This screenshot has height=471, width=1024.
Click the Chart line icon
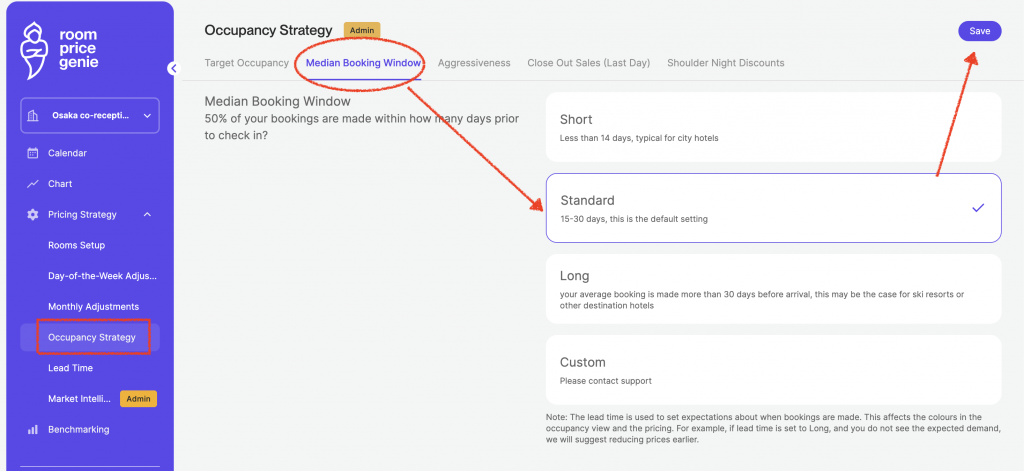point(33,184)
